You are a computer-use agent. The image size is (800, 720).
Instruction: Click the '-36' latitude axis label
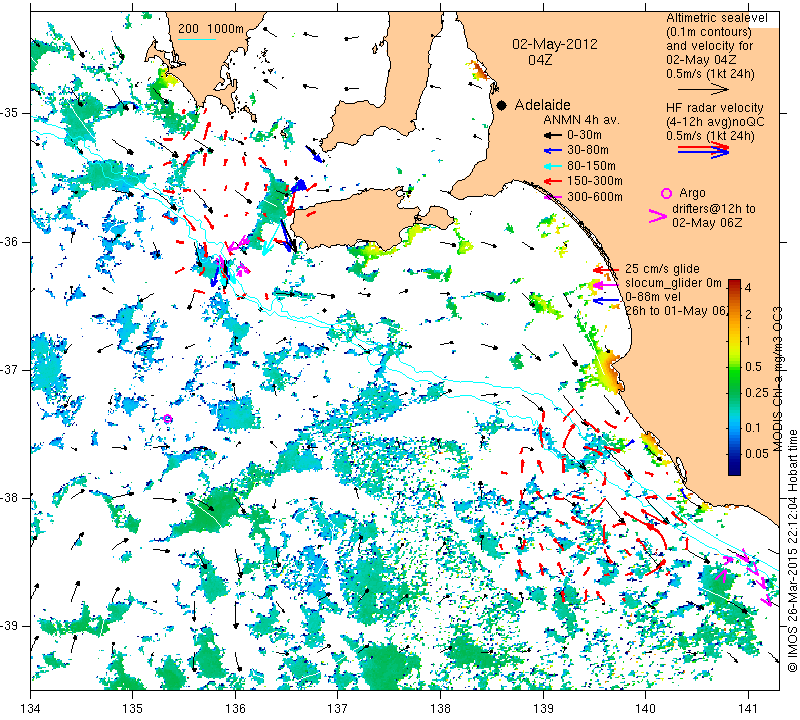point(9,241)
